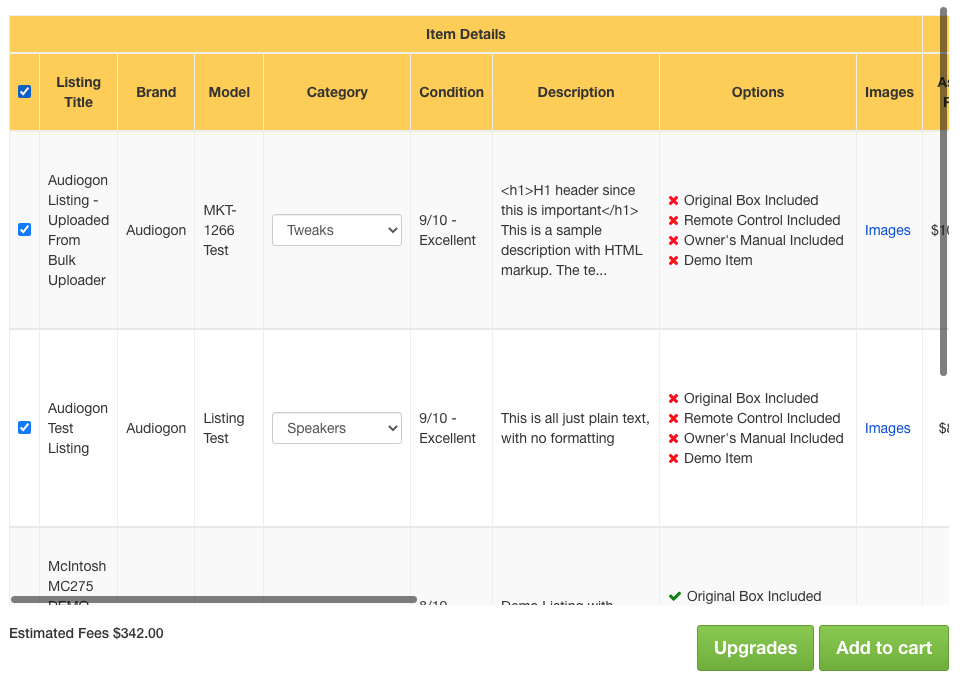Image resolution: width=965 pixels, height=683 pixels.
Task: Click the Add to cart button
Action: point(884,648)
